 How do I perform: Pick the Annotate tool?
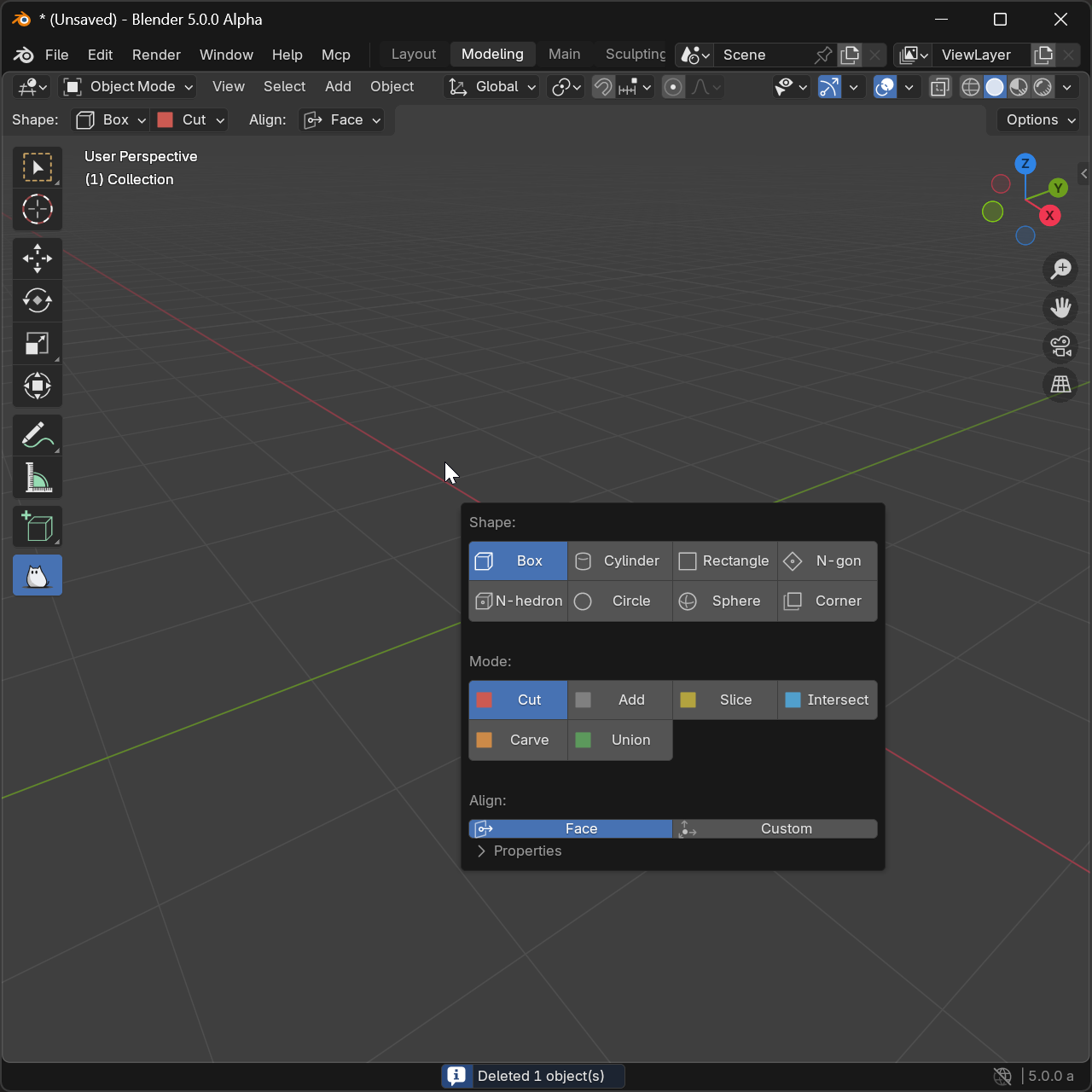tap(37, 435)
